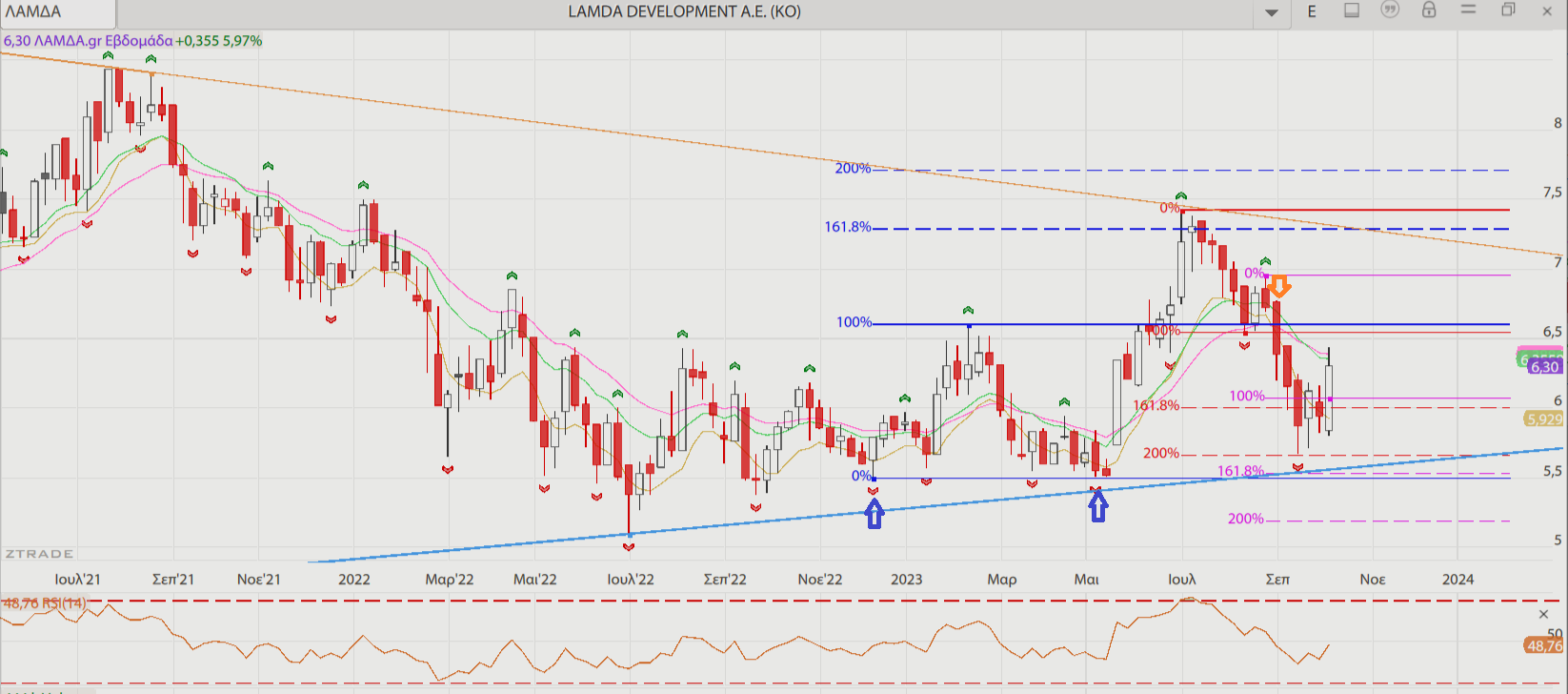Click the LAMDA DEVELOPMENT A.E. (KO) title
Viewport: 1568px width, 694px height.
[684, 11]
